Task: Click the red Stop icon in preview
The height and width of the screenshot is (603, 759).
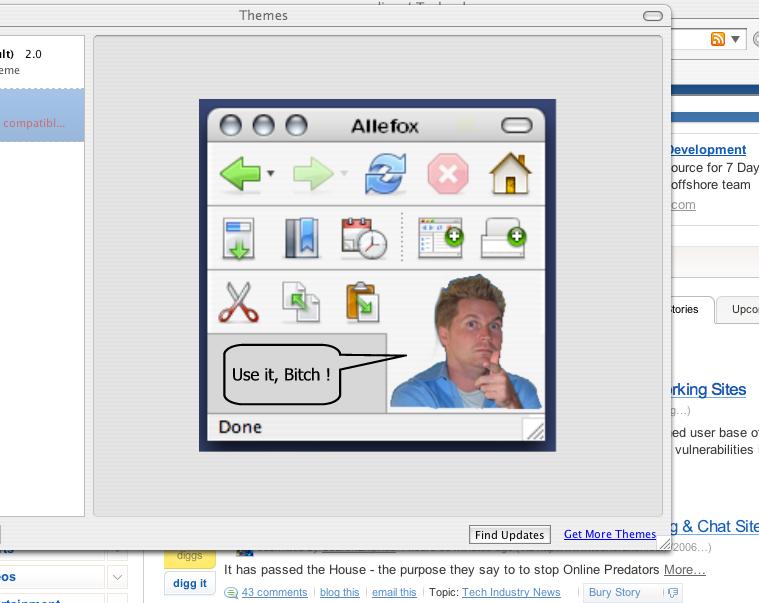Action: (x=448, y=174)
